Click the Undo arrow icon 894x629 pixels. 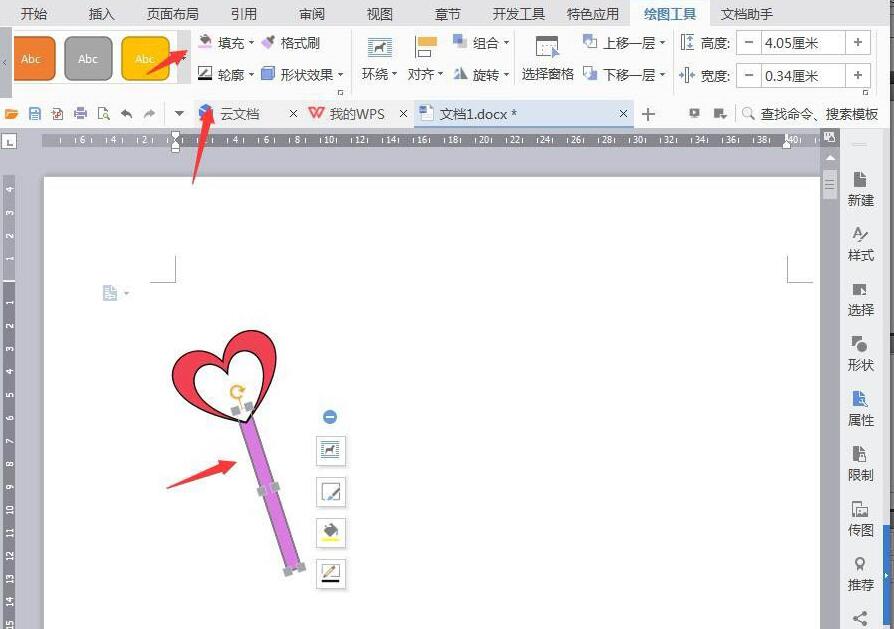(128, 113)
